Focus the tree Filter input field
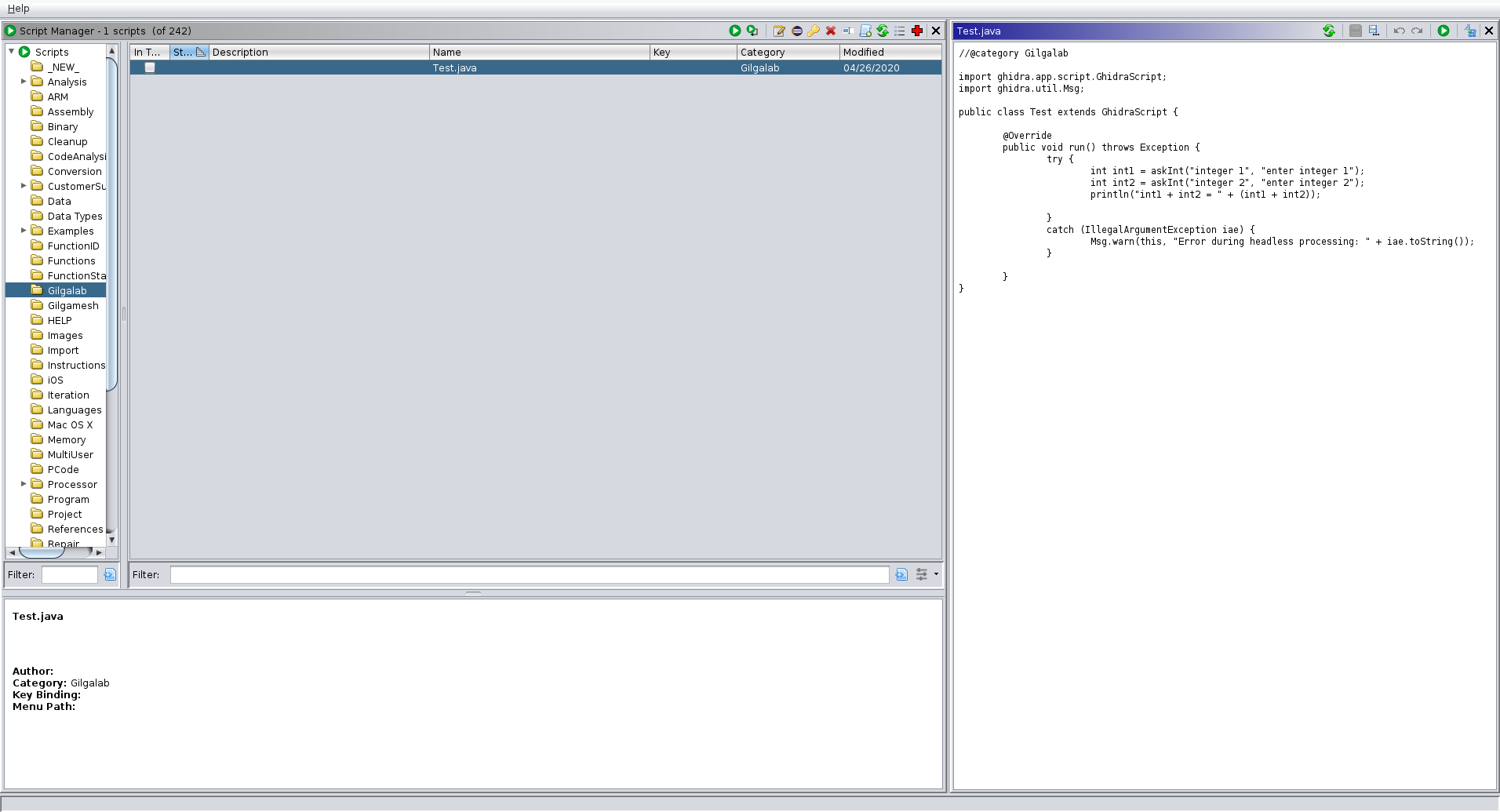The height and width of the screenshot is (812, 1500). [x=70, y=574]
